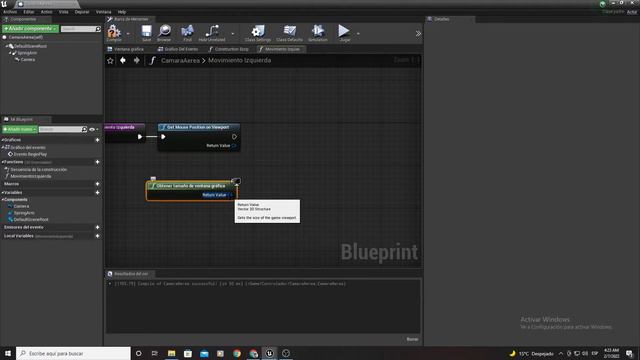Click the Añadir componente button
This screenshot has width=640, height=360.
pos(30,29)
